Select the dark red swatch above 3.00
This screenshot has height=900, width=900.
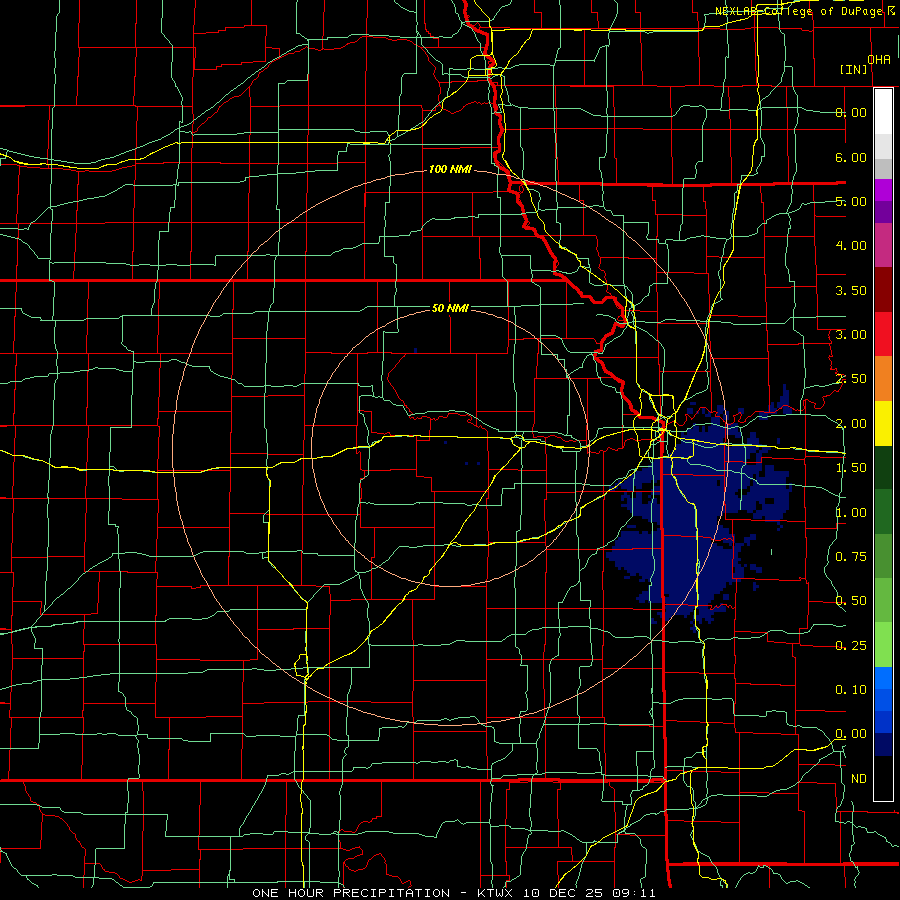coord(883,290)
